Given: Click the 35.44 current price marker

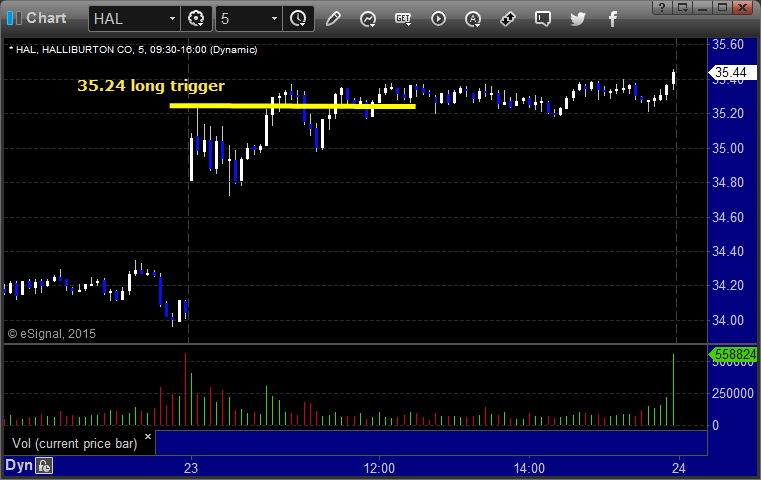Looking at the screenshot, I should [x=731, y=73].
